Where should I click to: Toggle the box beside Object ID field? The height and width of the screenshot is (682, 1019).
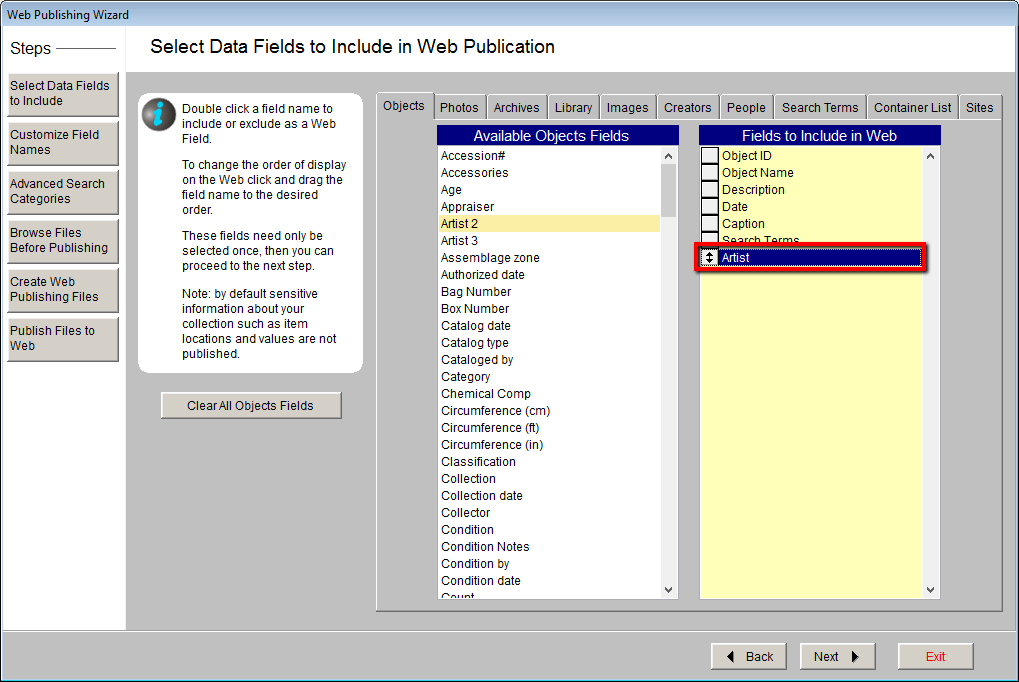[709, 156]
